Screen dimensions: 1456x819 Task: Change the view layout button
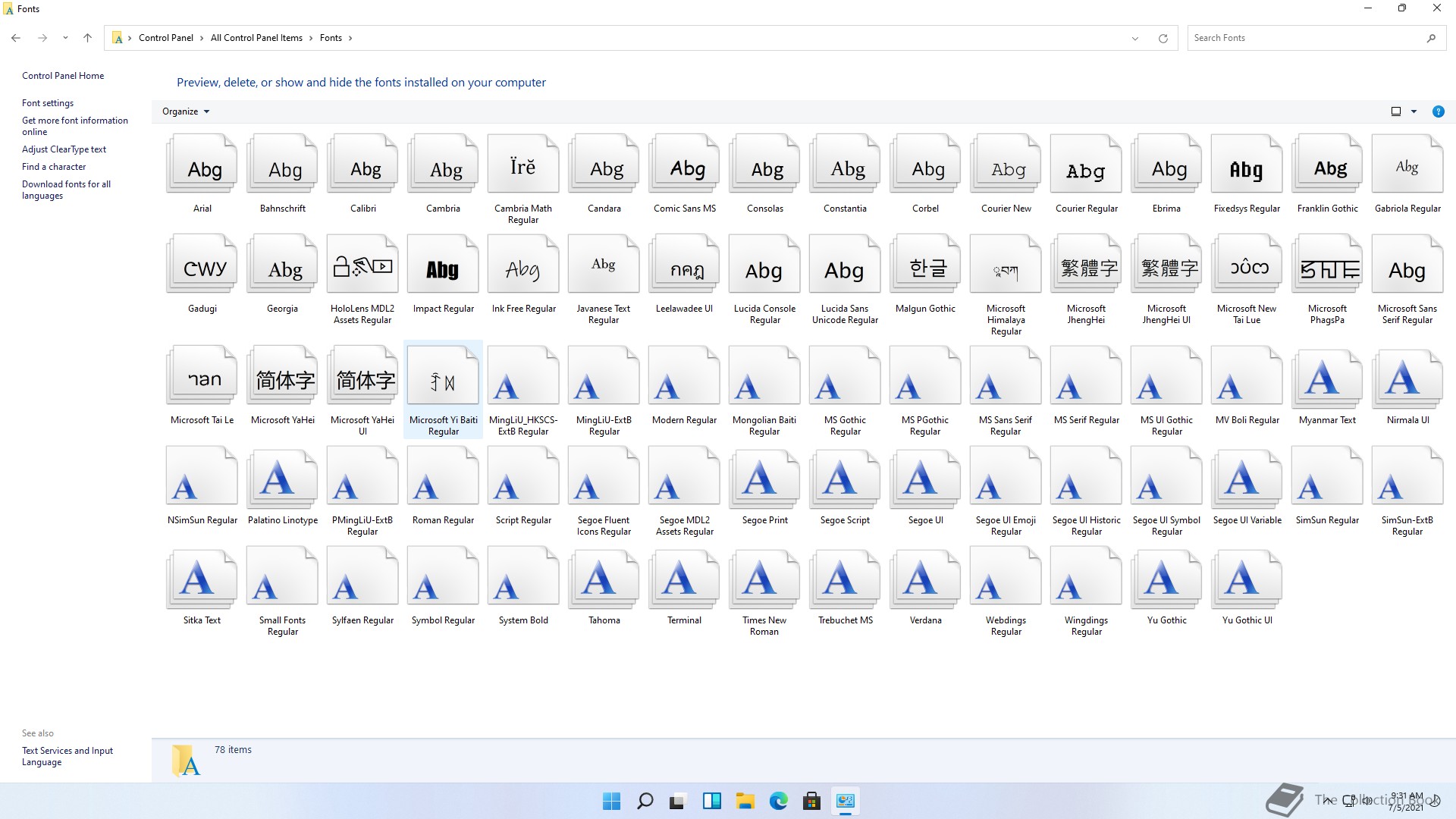tap(1396, 111)
